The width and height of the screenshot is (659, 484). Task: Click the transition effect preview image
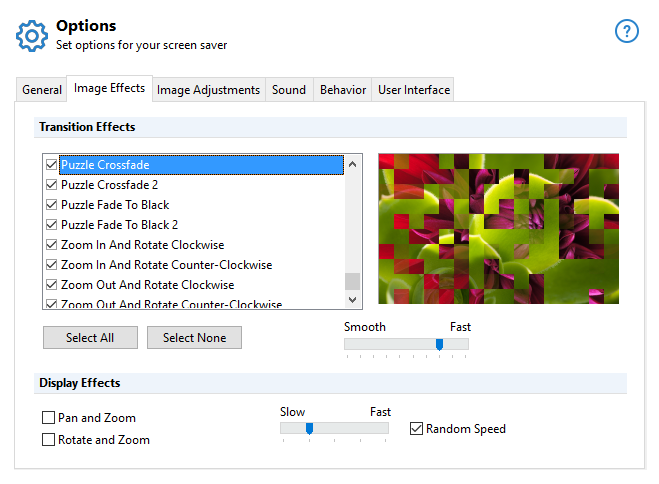498,229
